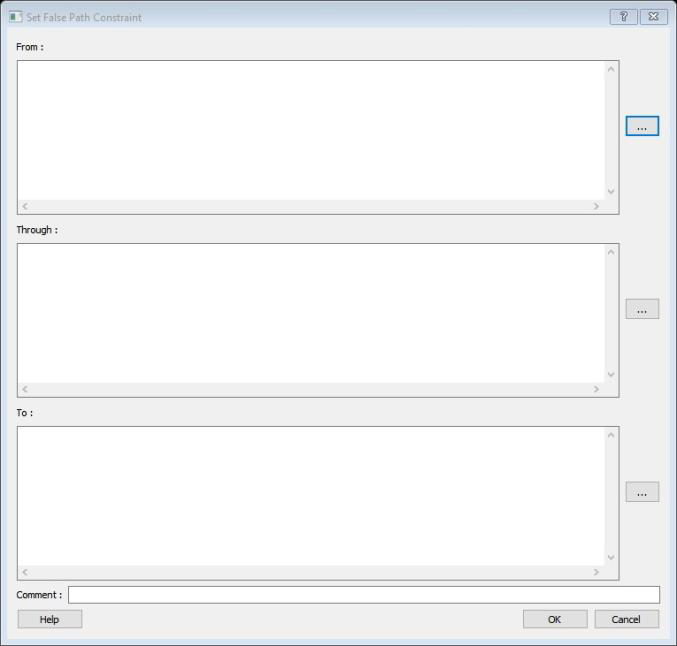Click the down arrow of To vertical scrollbar

[611, 557]
